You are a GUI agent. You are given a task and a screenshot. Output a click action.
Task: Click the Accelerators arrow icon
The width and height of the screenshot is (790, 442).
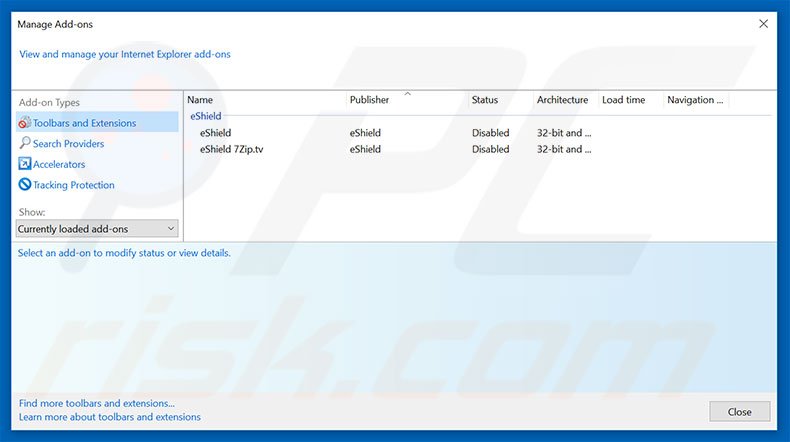coord(24,164)
